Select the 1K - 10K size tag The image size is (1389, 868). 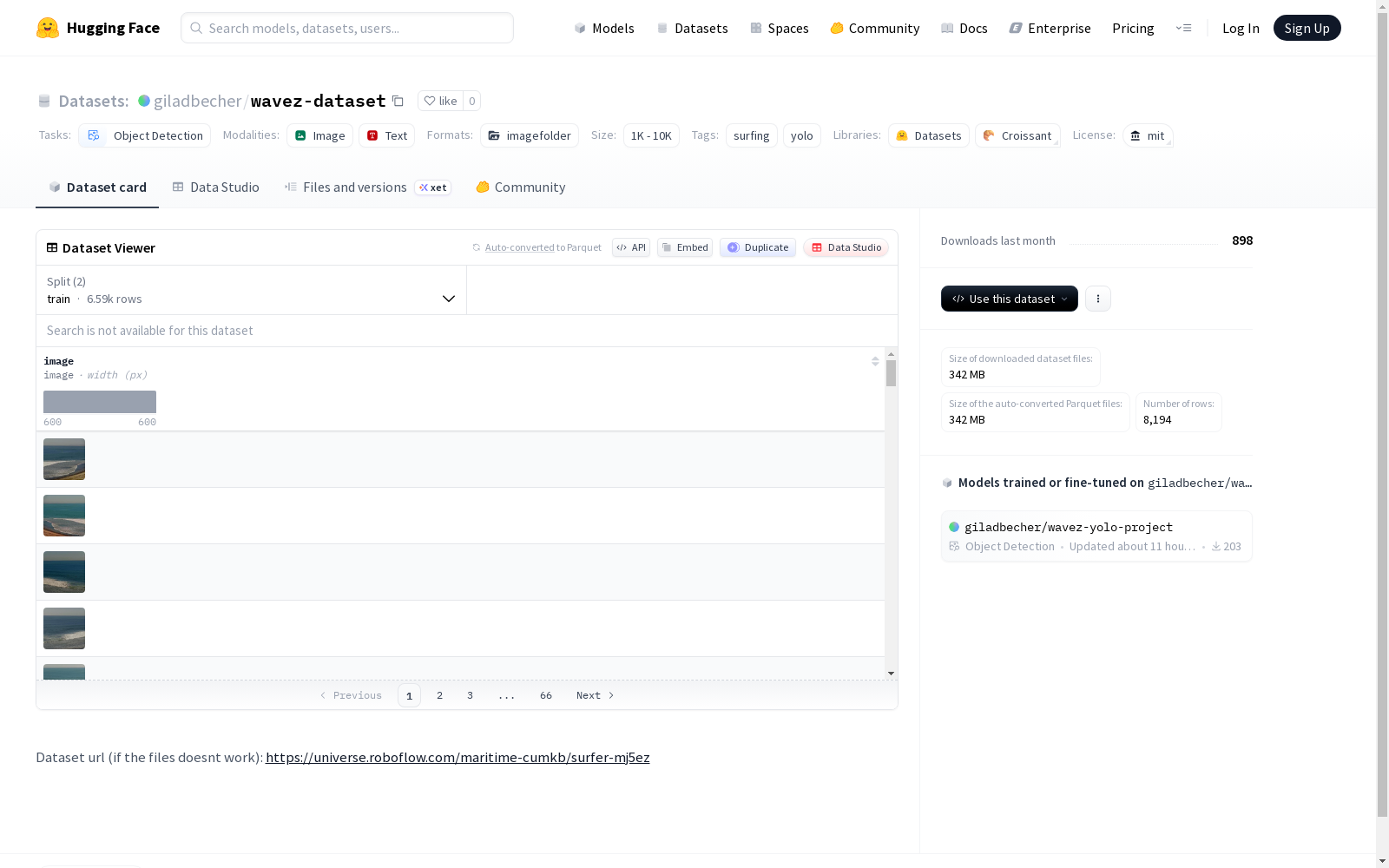point(651,135)
